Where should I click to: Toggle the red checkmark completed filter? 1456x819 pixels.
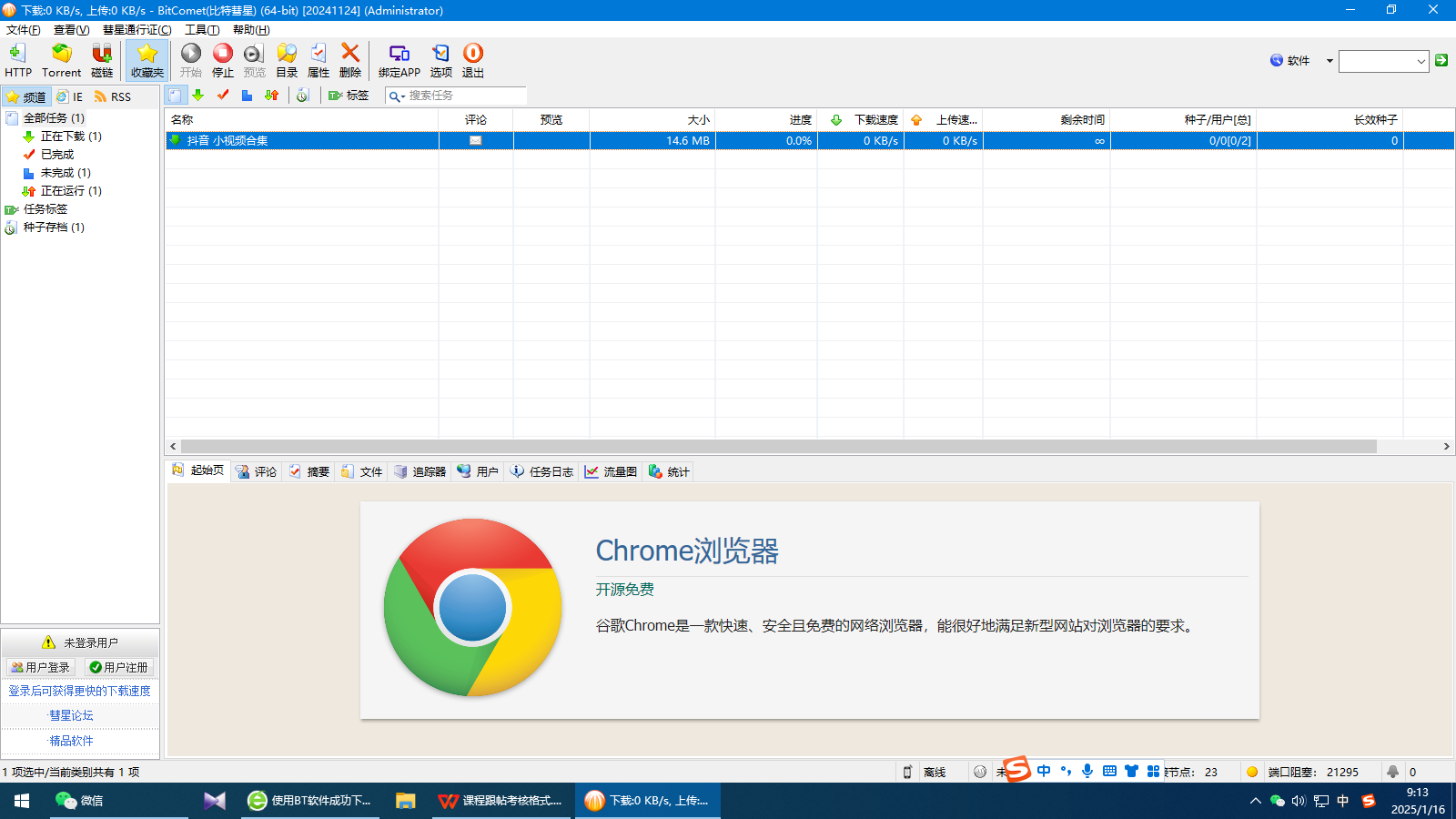(223, 96)
